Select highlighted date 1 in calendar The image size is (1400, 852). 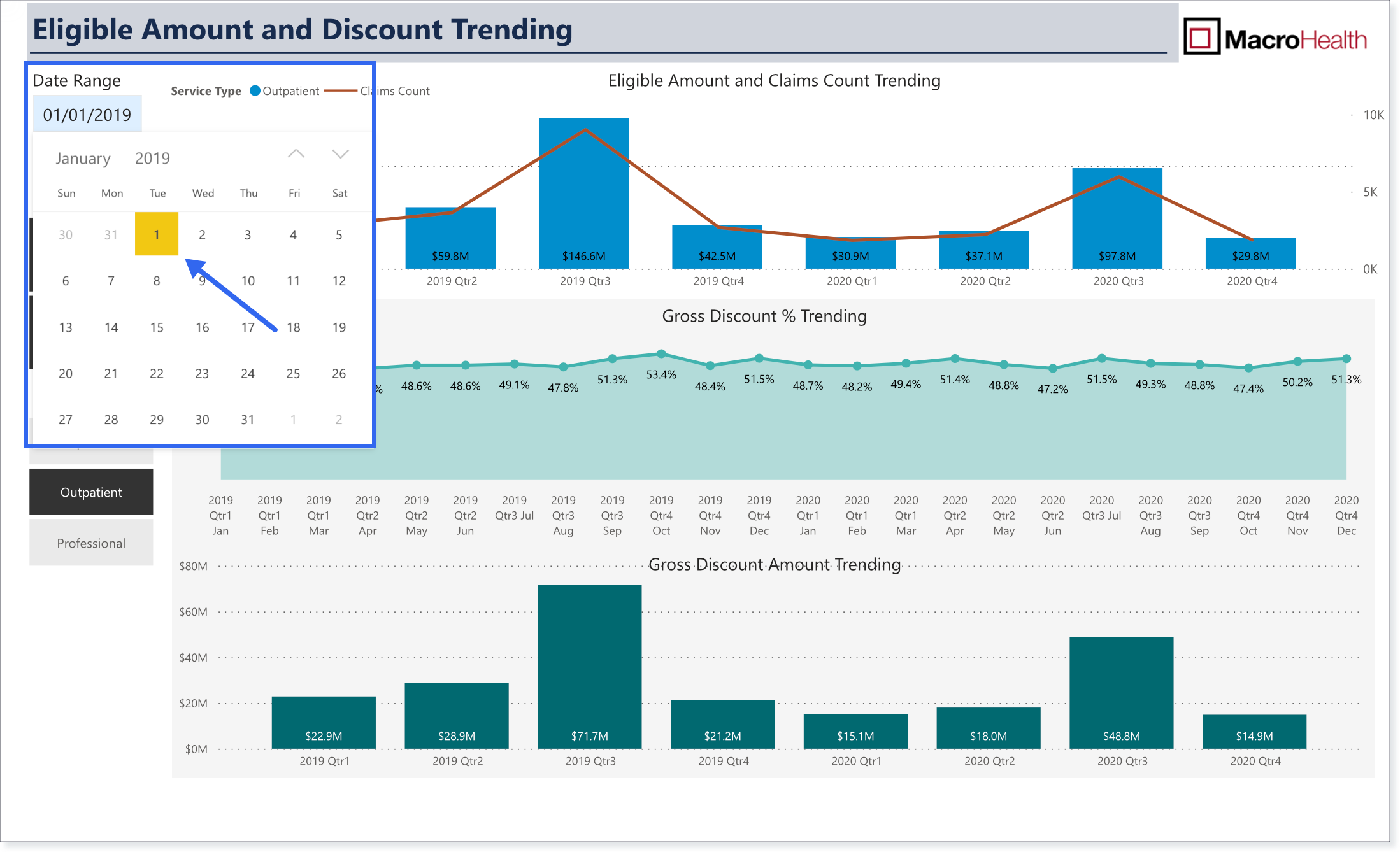tap(157, 234)
